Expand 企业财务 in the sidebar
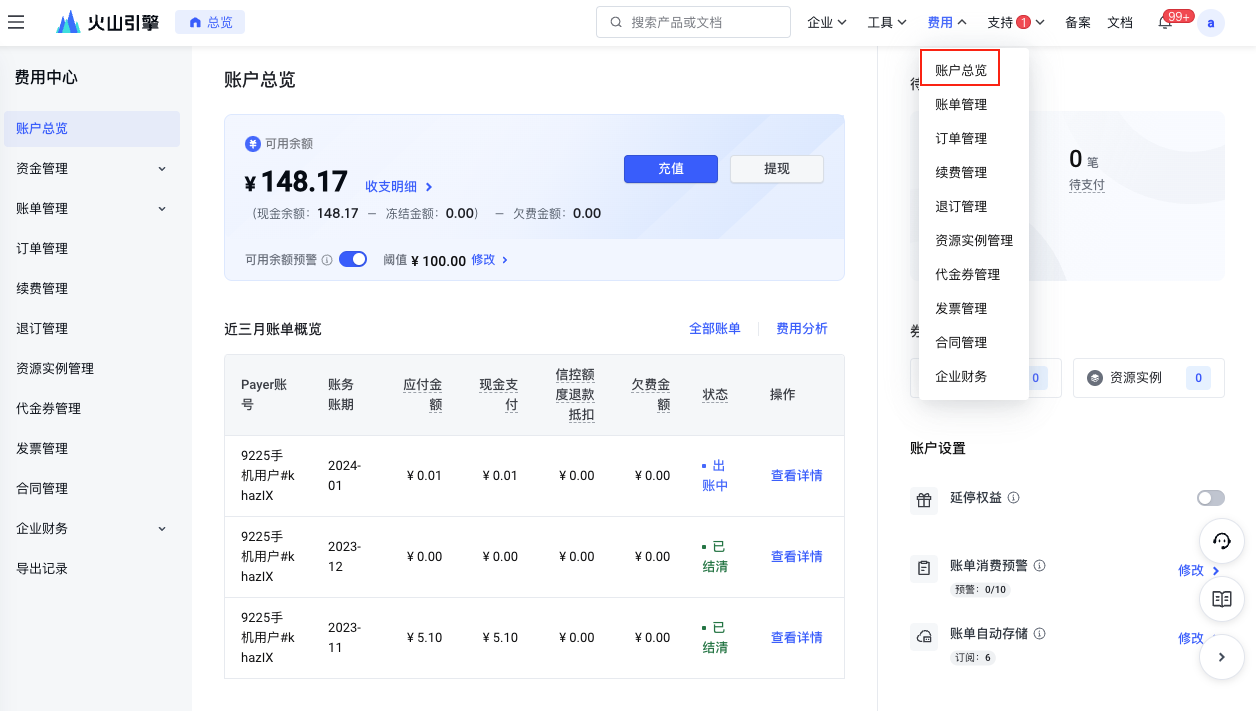Image resolution: width=1256 pixels, height=711 pixels. (90, 529)
